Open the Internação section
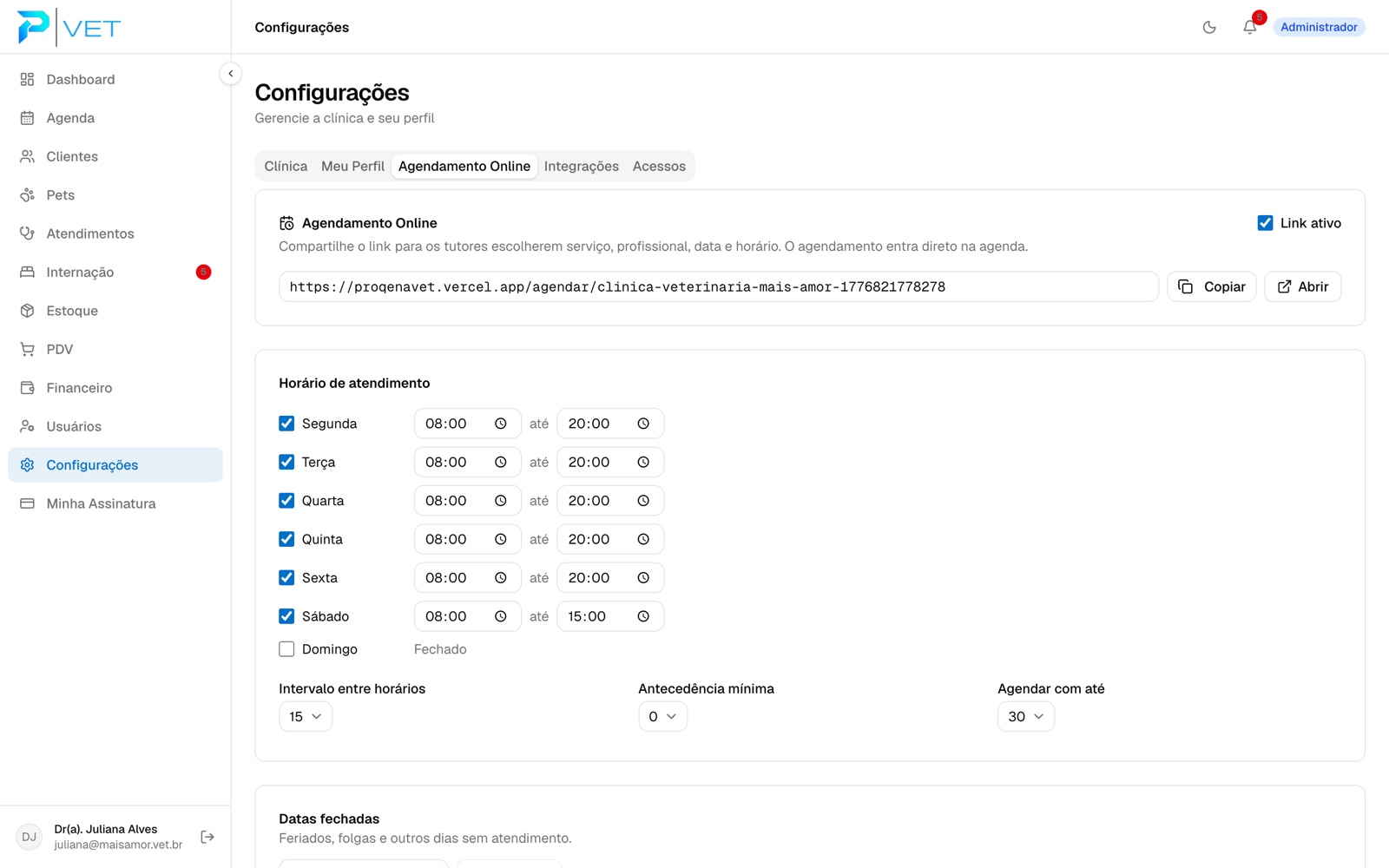The width and height of the screenshot is (1389, 868). tap(115, 273)
